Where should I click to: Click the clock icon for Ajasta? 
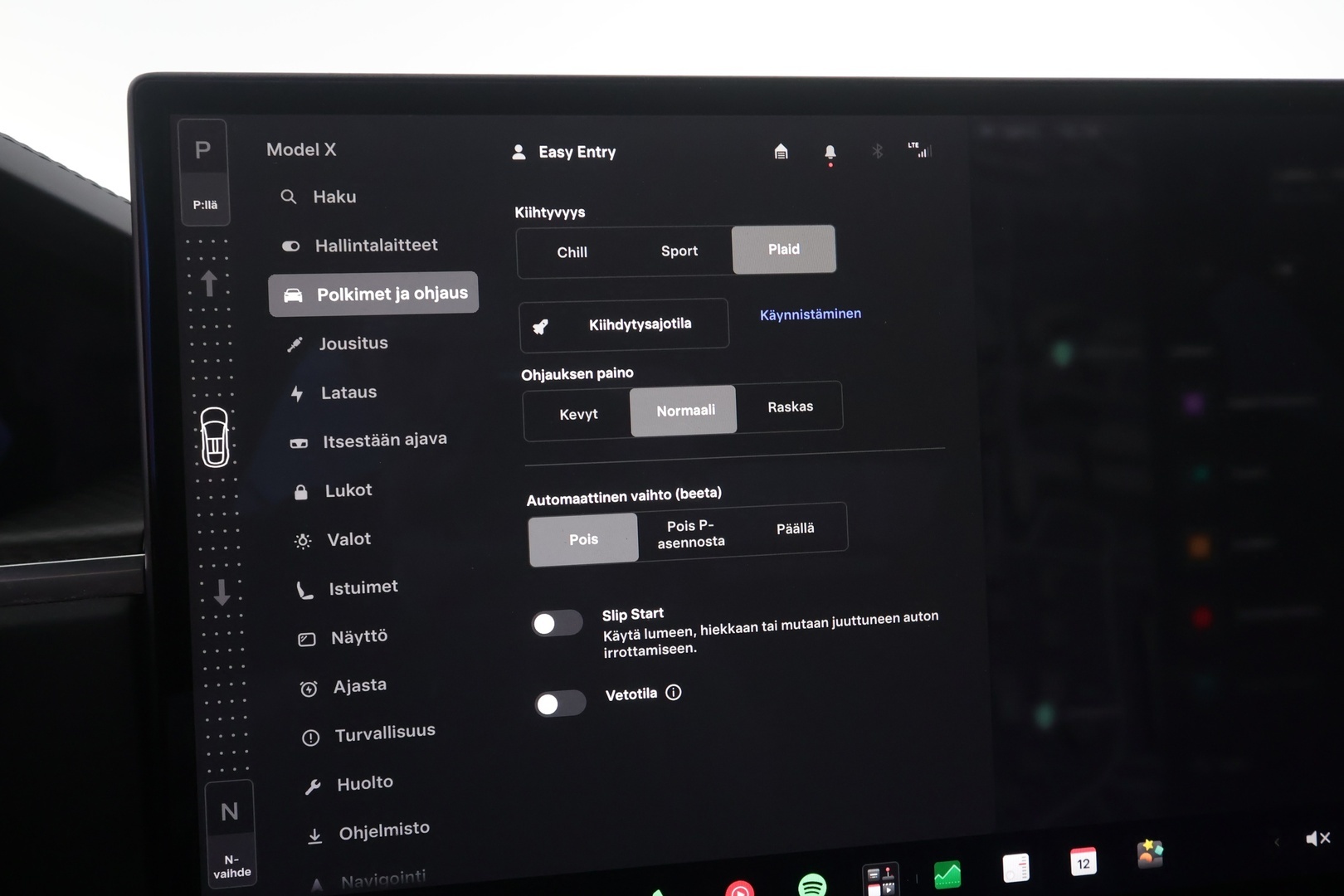pos(309,689)
